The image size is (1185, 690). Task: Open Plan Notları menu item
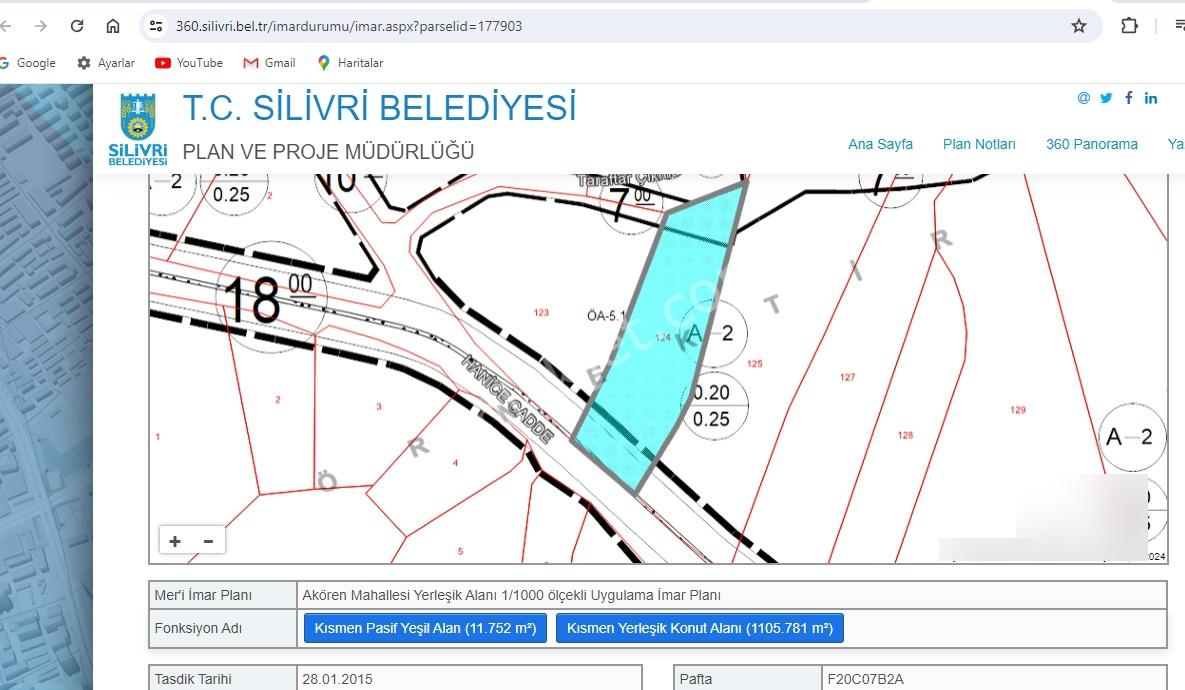click(979, 144)
